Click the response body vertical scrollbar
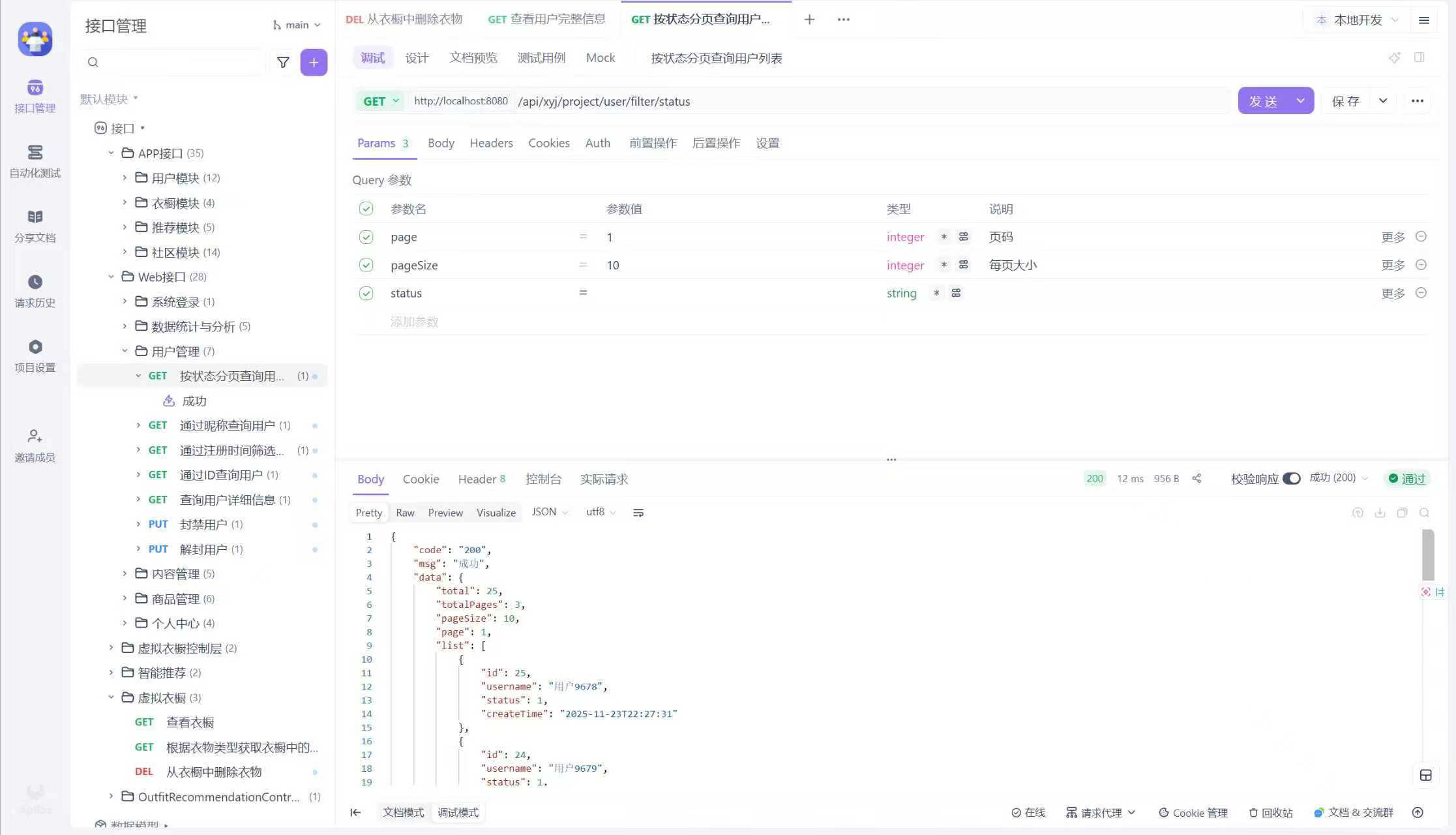Image resolution: width=1456 pixels, height=835 pixels. point(1428,555)
